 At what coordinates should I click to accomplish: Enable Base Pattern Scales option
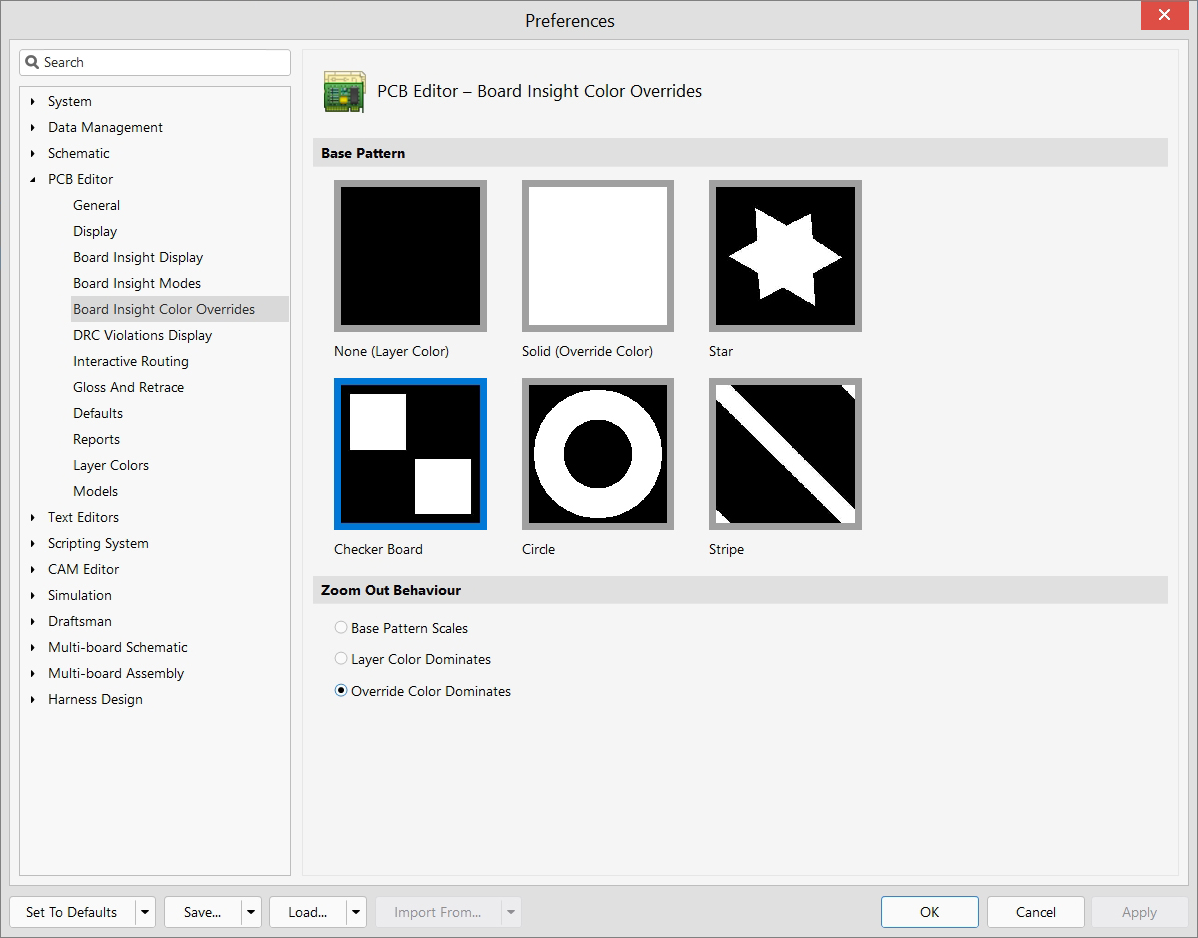point(341,628)
